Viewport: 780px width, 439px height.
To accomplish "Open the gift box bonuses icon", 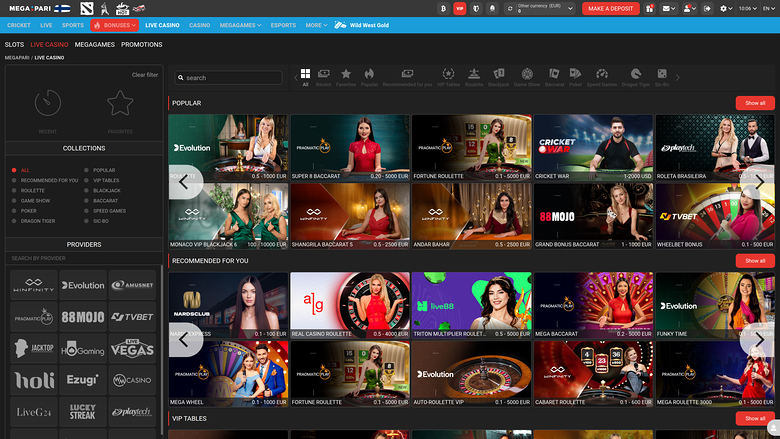I will point(649,8).
